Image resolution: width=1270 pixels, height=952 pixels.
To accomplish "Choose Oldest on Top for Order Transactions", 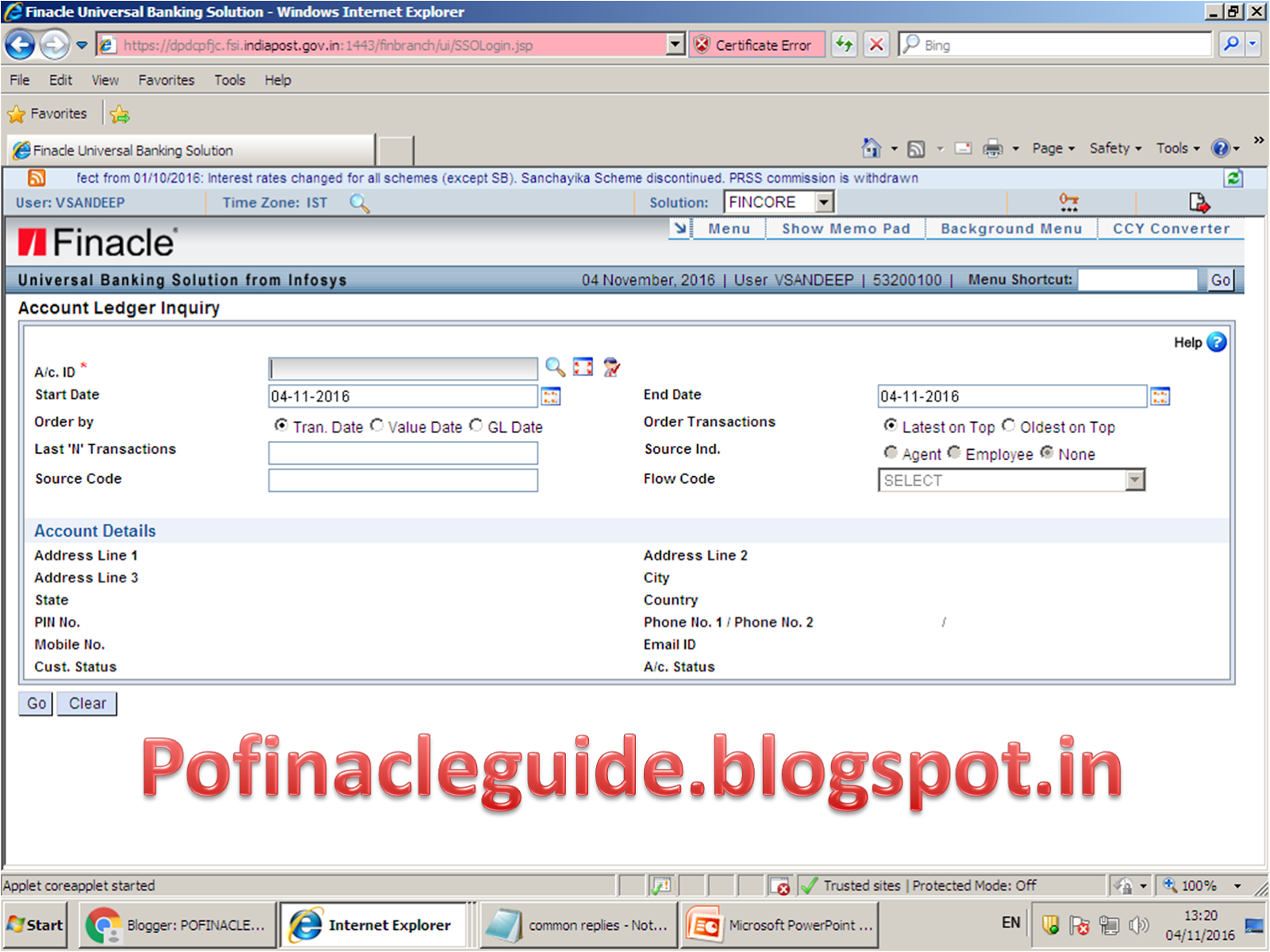I will click(x=1009, y=426).
